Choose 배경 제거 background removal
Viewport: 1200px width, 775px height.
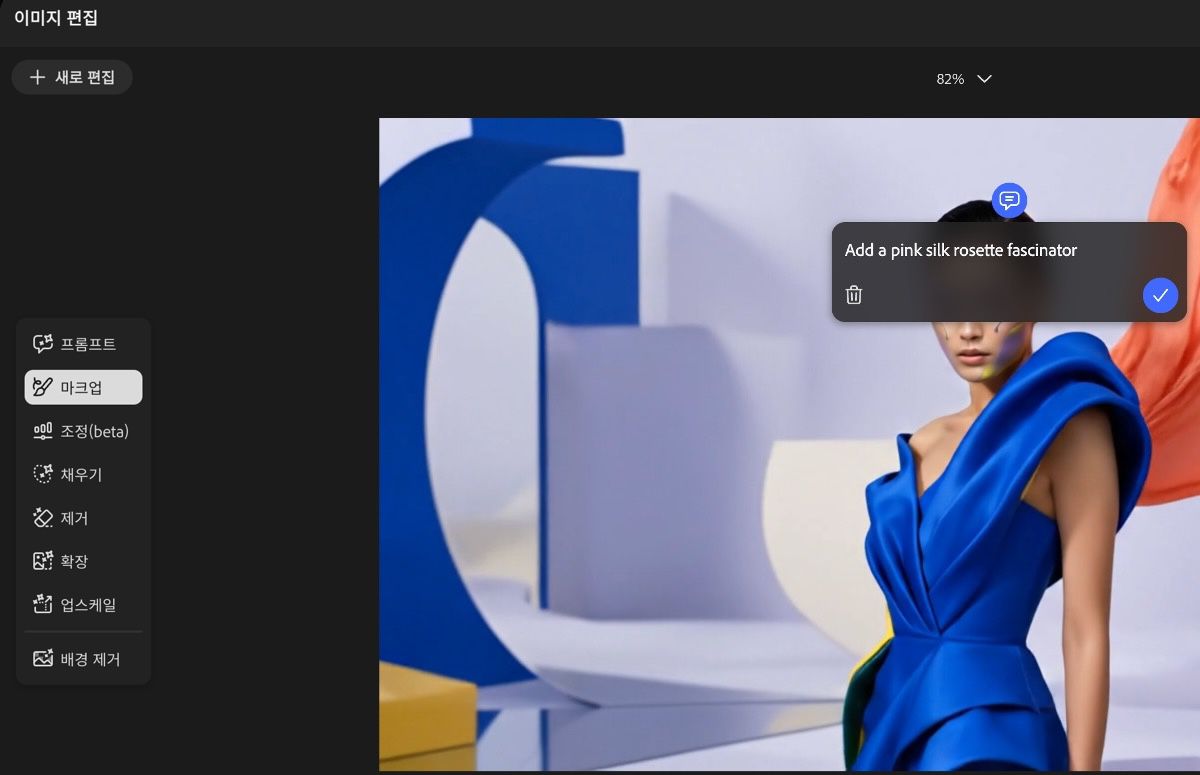84,659
